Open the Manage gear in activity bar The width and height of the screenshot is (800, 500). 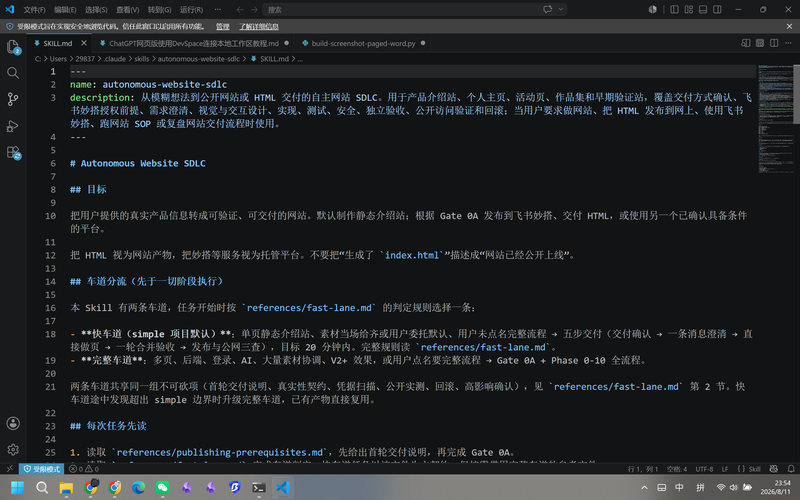coord(13,449)
